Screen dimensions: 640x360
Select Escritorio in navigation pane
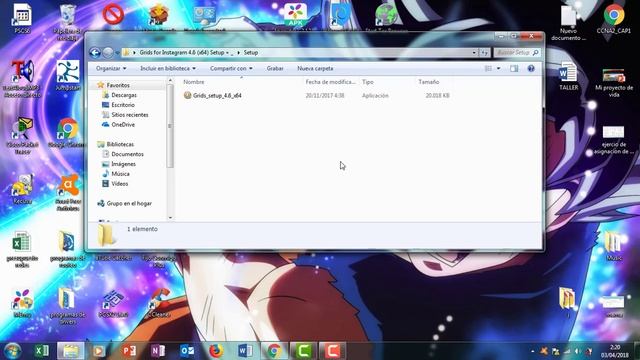(x=122, y=105)
